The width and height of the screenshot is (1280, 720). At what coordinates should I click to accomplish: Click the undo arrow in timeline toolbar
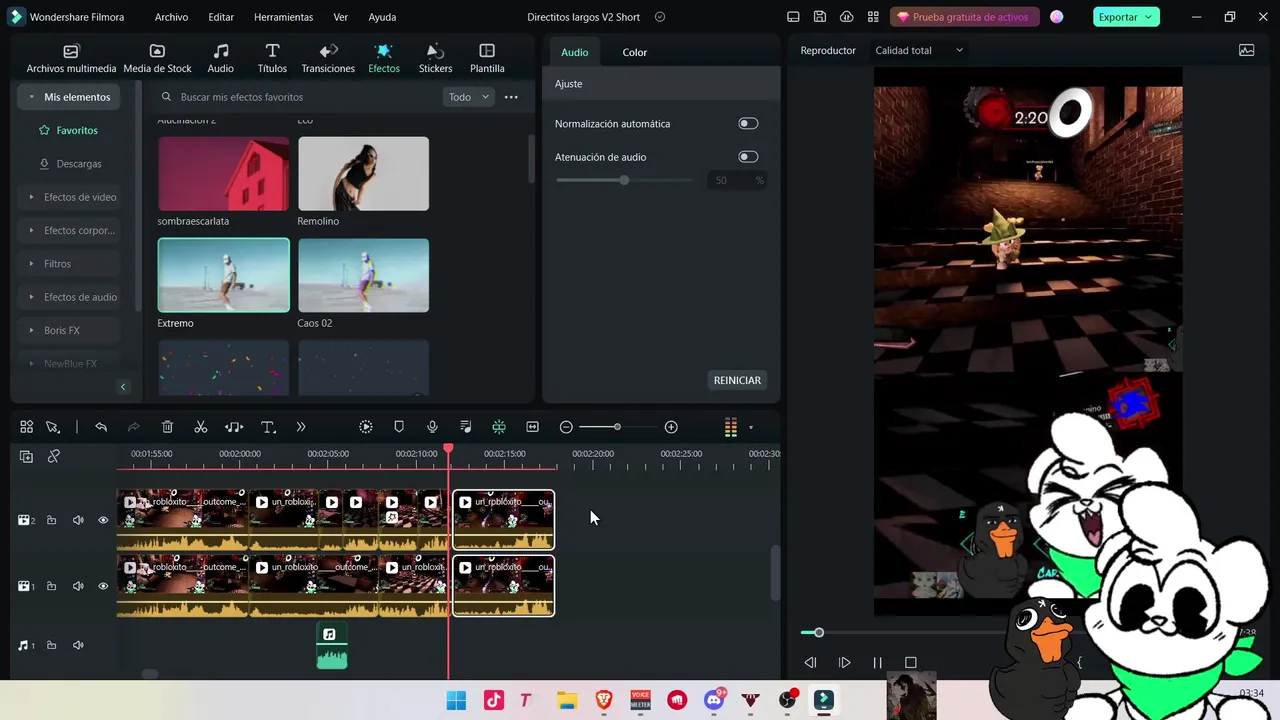(101, 427)
